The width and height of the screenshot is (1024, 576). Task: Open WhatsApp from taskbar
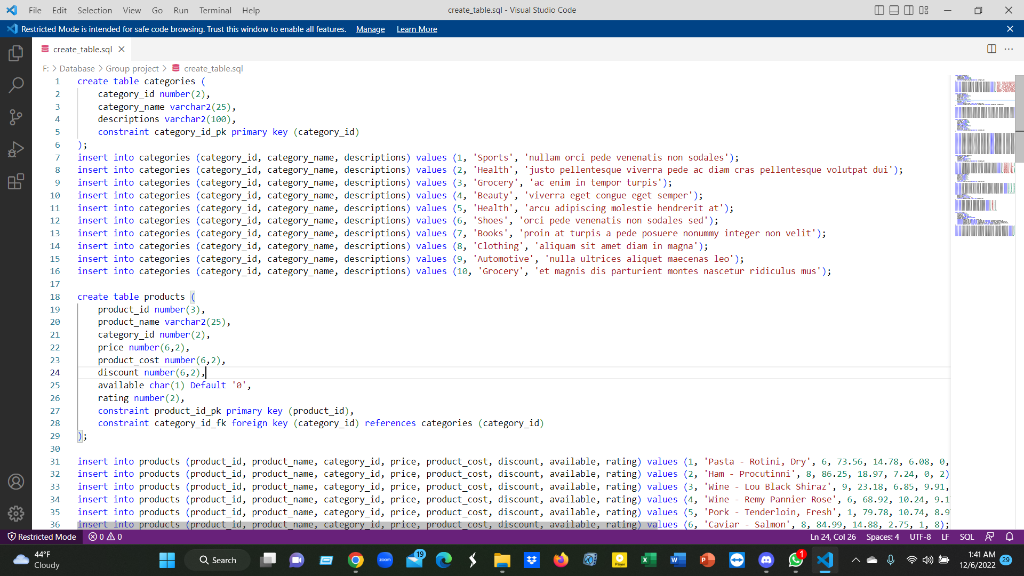click(x=795, y=560)
